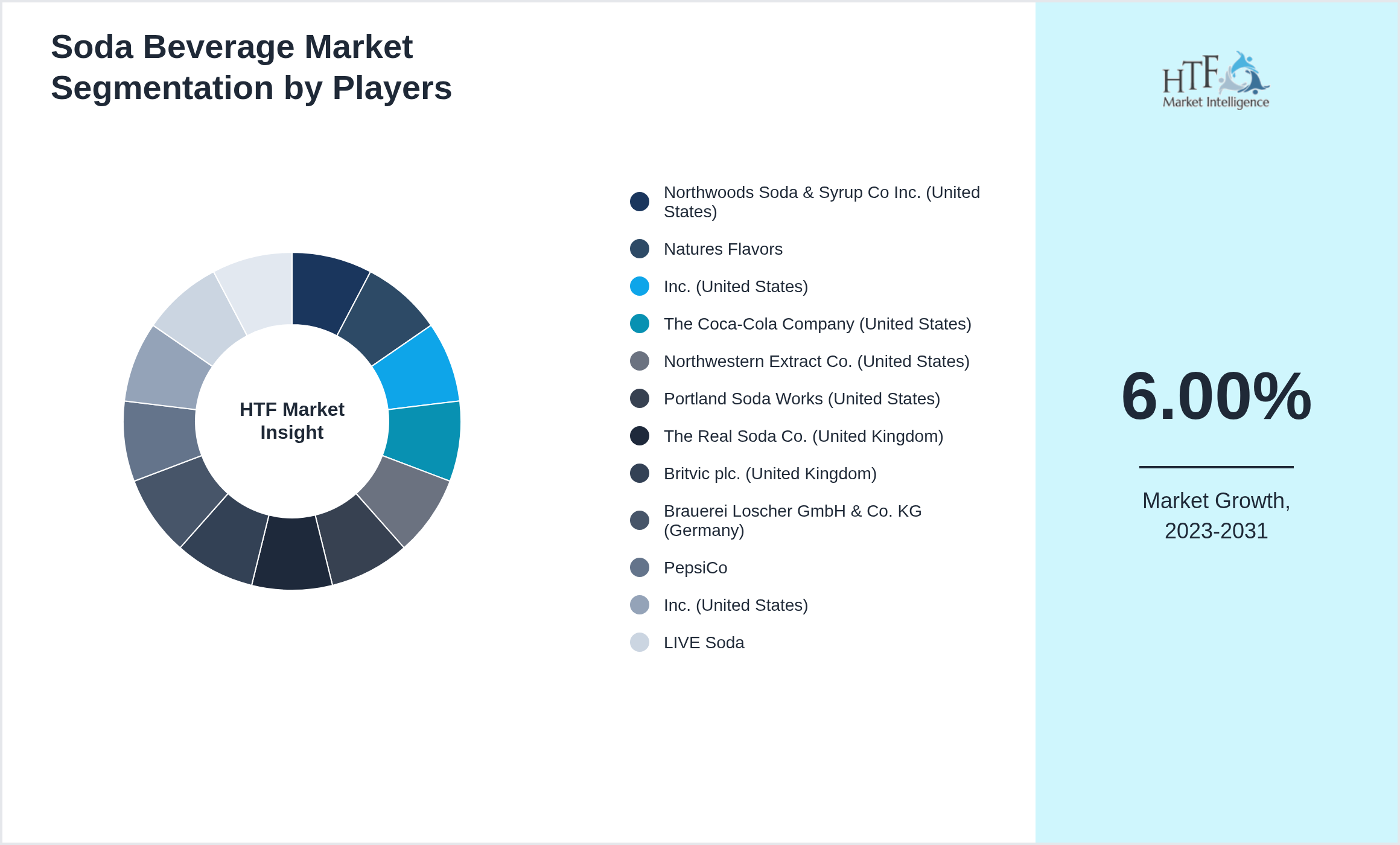The image size is (1400, 845).
Task: Click the teal legend dot for Coca-Cola Company
Action: tap(640, 324)
